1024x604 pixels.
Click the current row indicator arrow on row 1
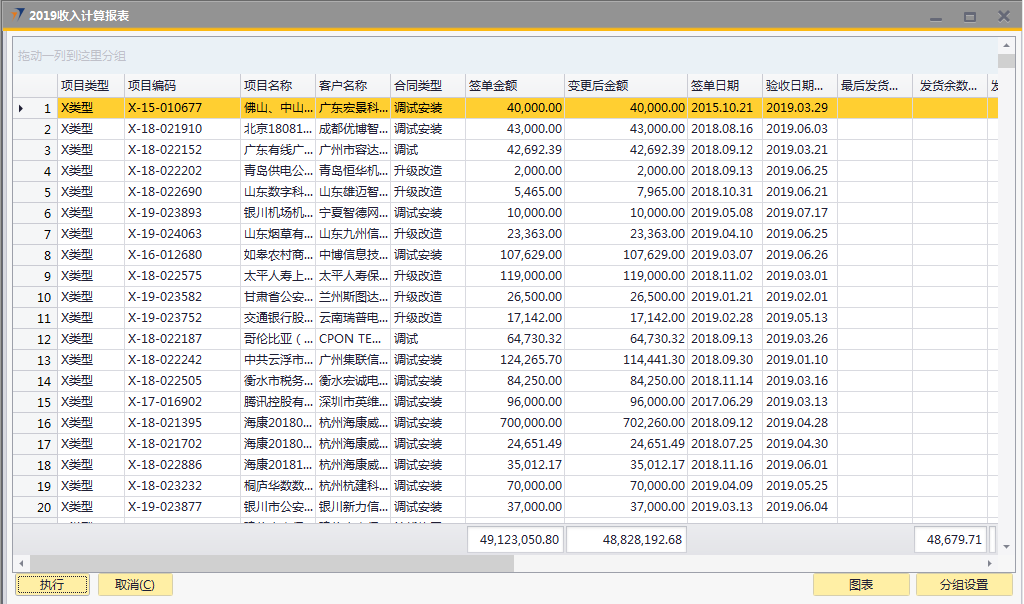(x=21, y=108)
